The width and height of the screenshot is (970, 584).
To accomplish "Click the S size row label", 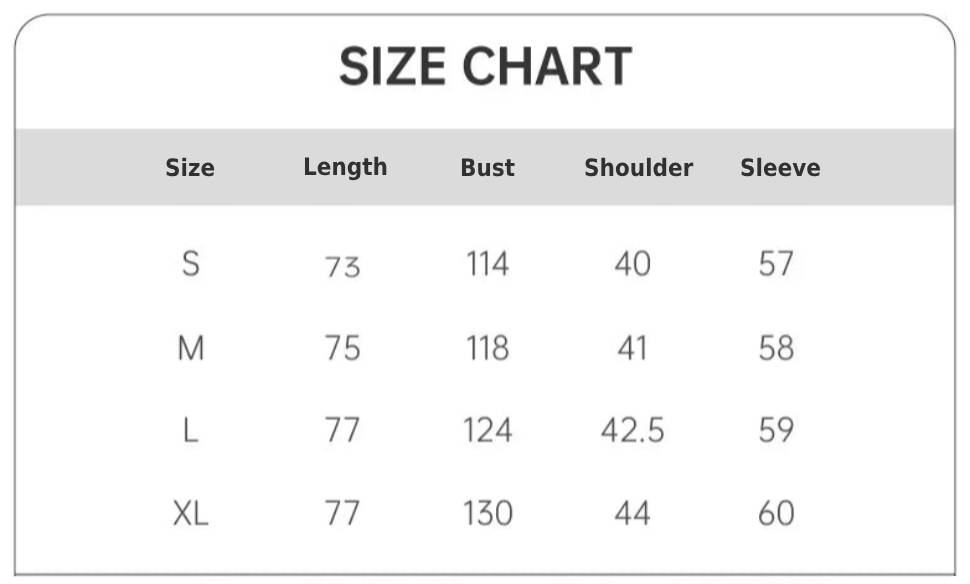I will coord(190,264).
